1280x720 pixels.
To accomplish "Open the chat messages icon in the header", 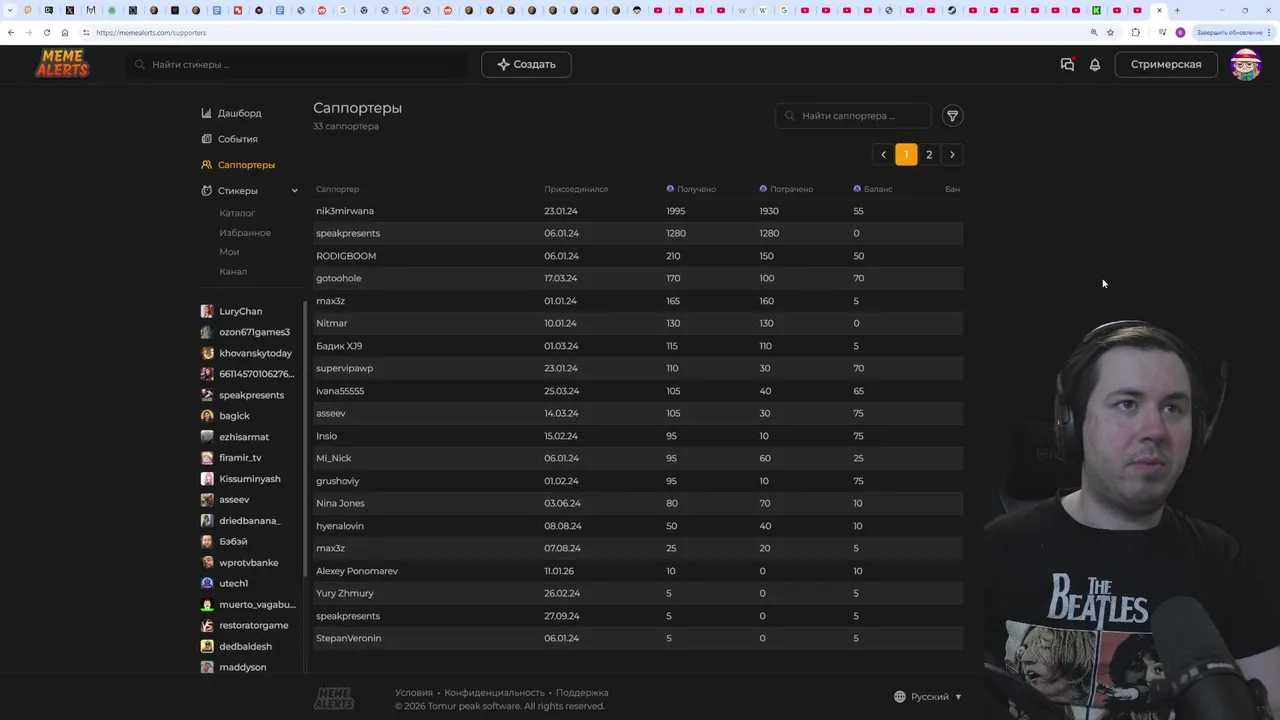I will pyautogui.click(x=1067, y=65).
